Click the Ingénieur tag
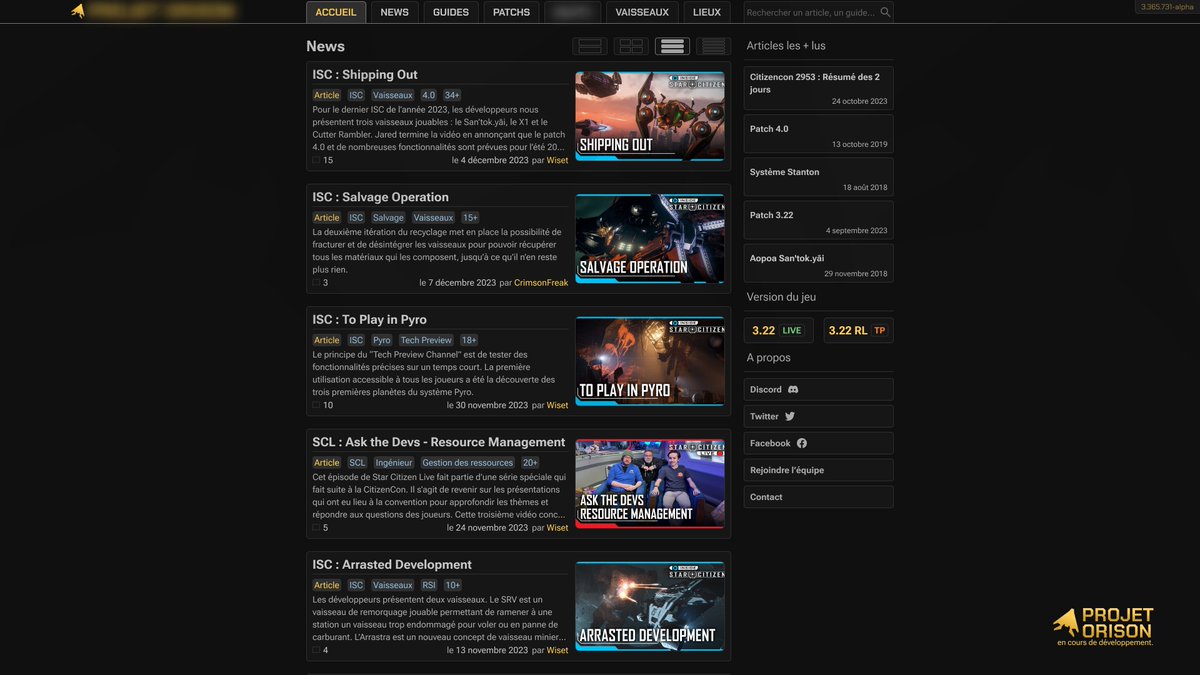The width and height of the screenshot is (1200, 675). pyautogui.click(x=394, y=462)
